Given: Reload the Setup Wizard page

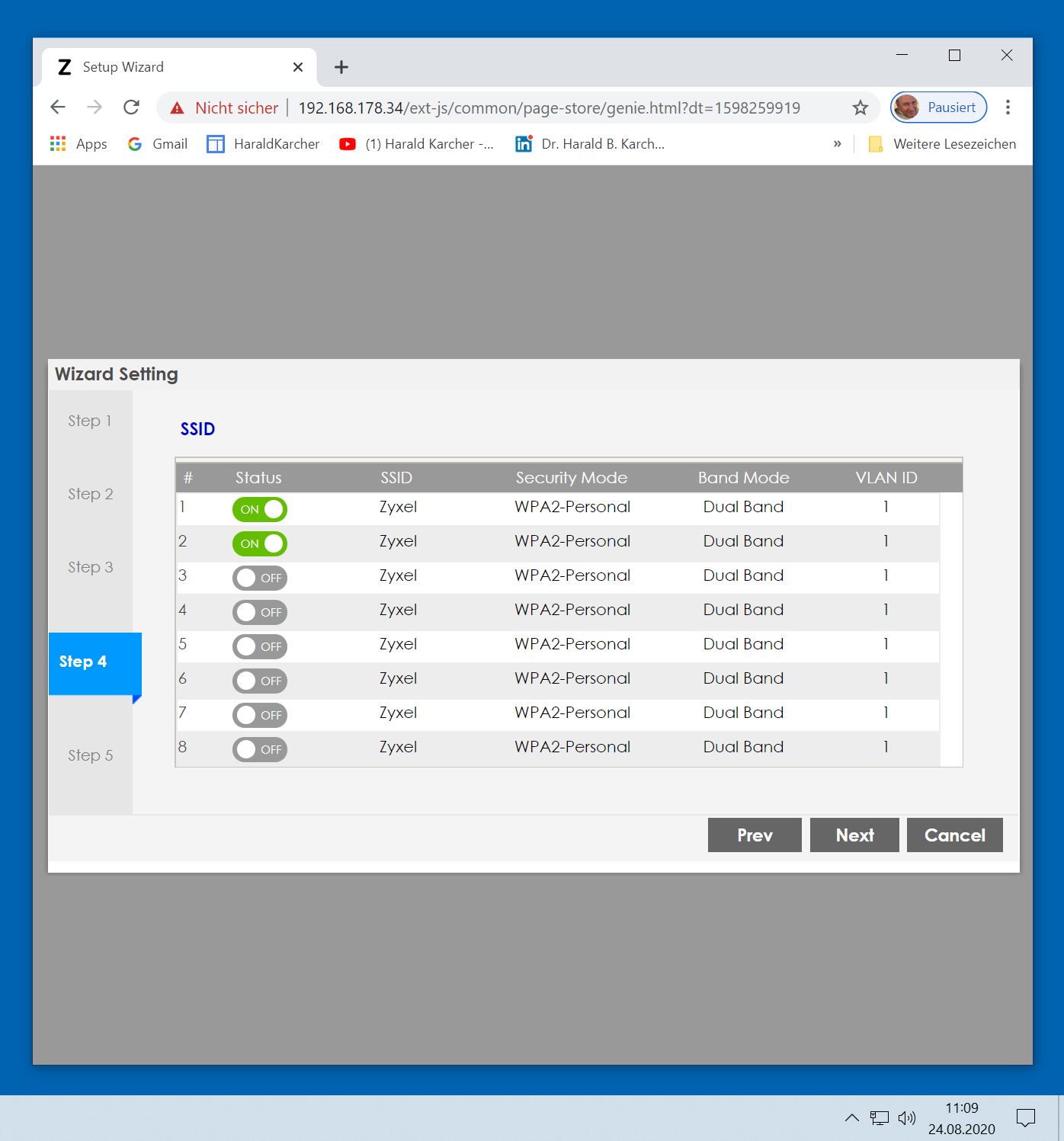Looking at the screenshot, I should (x=131, y=107).
